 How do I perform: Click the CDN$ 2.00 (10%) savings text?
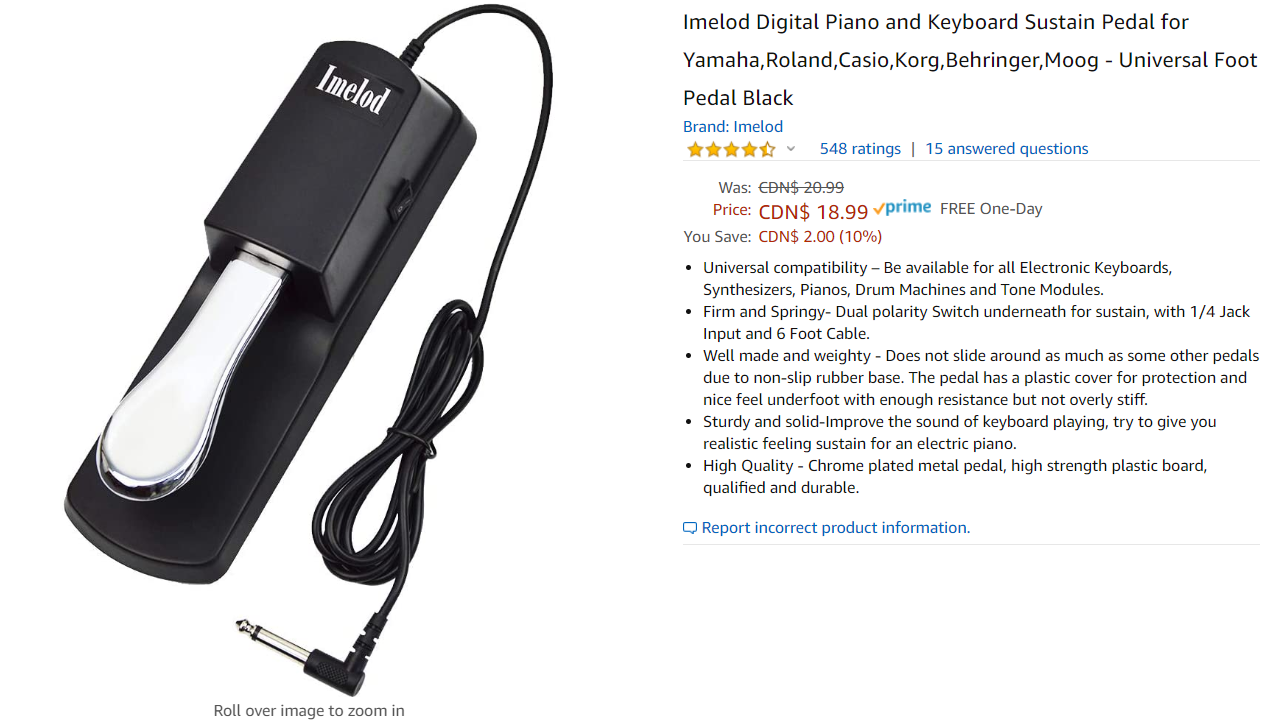point(820,237)
